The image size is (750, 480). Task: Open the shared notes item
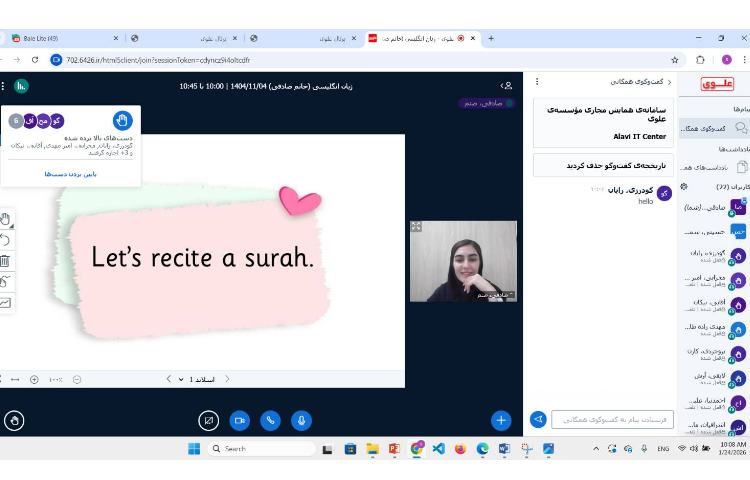pos(714,167)
